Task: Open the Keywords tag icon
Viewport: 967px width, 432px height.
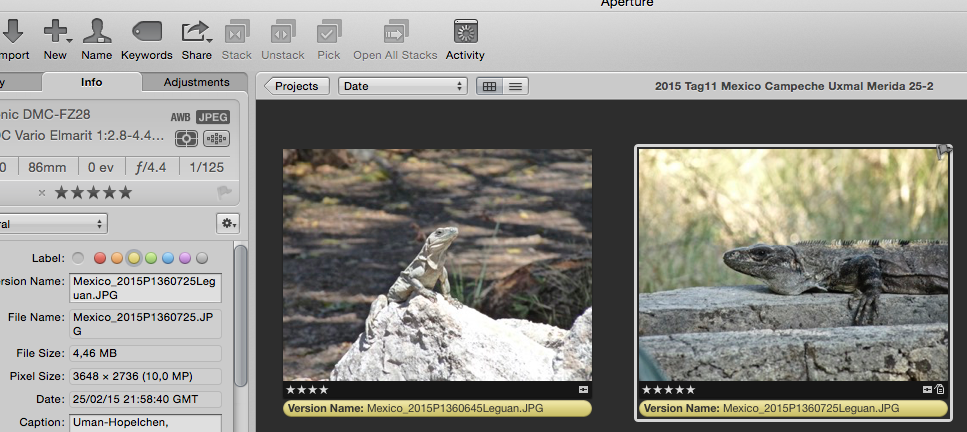Action: click(x=147, y=31)
